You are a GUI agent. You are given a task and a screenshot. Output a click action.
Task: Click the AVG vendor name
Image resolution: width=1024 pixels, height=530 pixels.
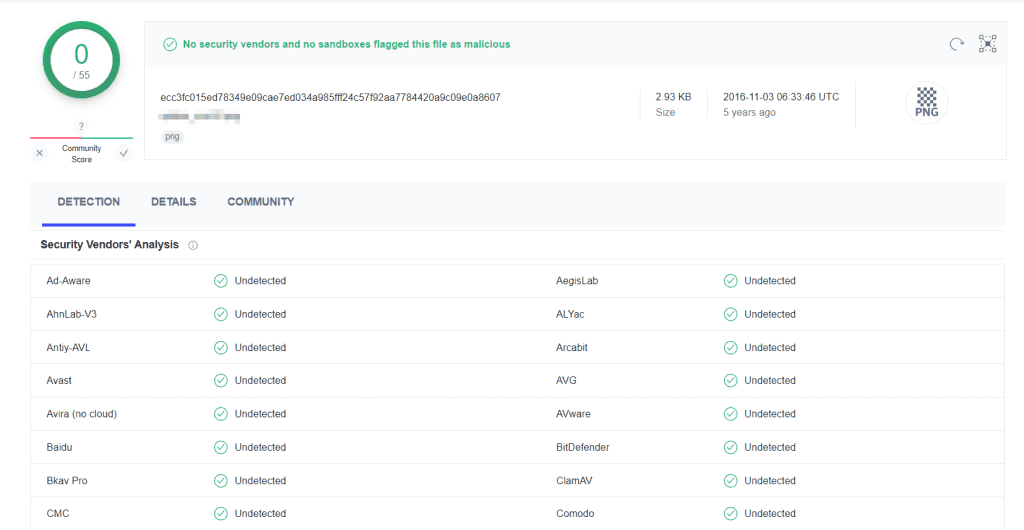pos(566,380)
